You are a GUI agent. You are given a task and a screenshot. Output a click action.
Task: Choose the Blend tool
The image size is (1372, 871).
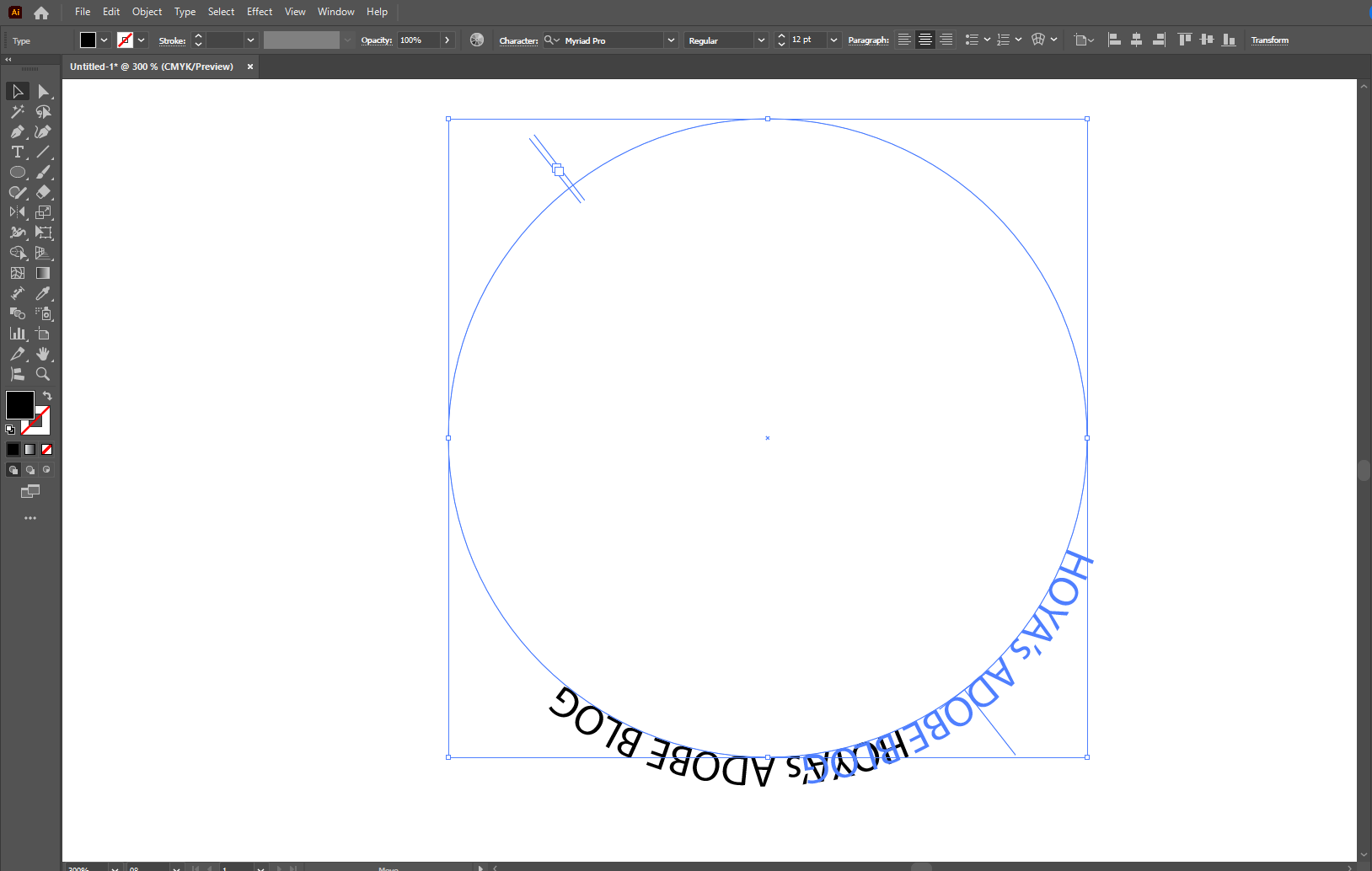click(x=18, y=313)
